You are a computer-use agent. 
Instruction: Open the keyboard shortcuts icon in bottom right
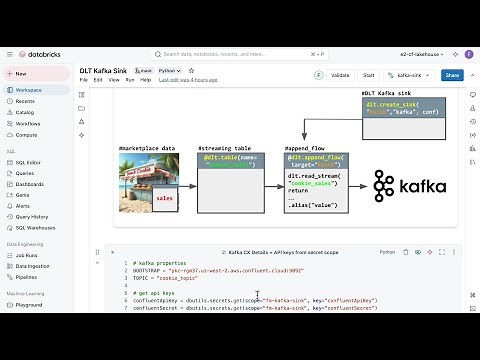pyautogui.click(x=473, y=295)
